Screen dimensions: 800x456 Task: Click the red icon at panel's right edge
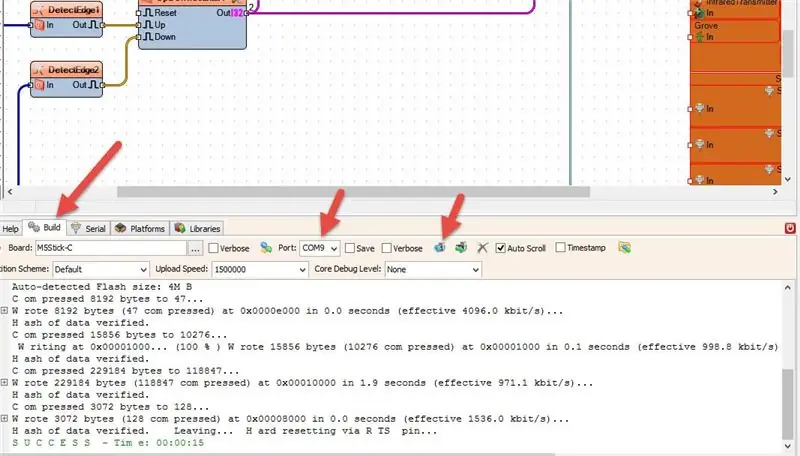790,228
